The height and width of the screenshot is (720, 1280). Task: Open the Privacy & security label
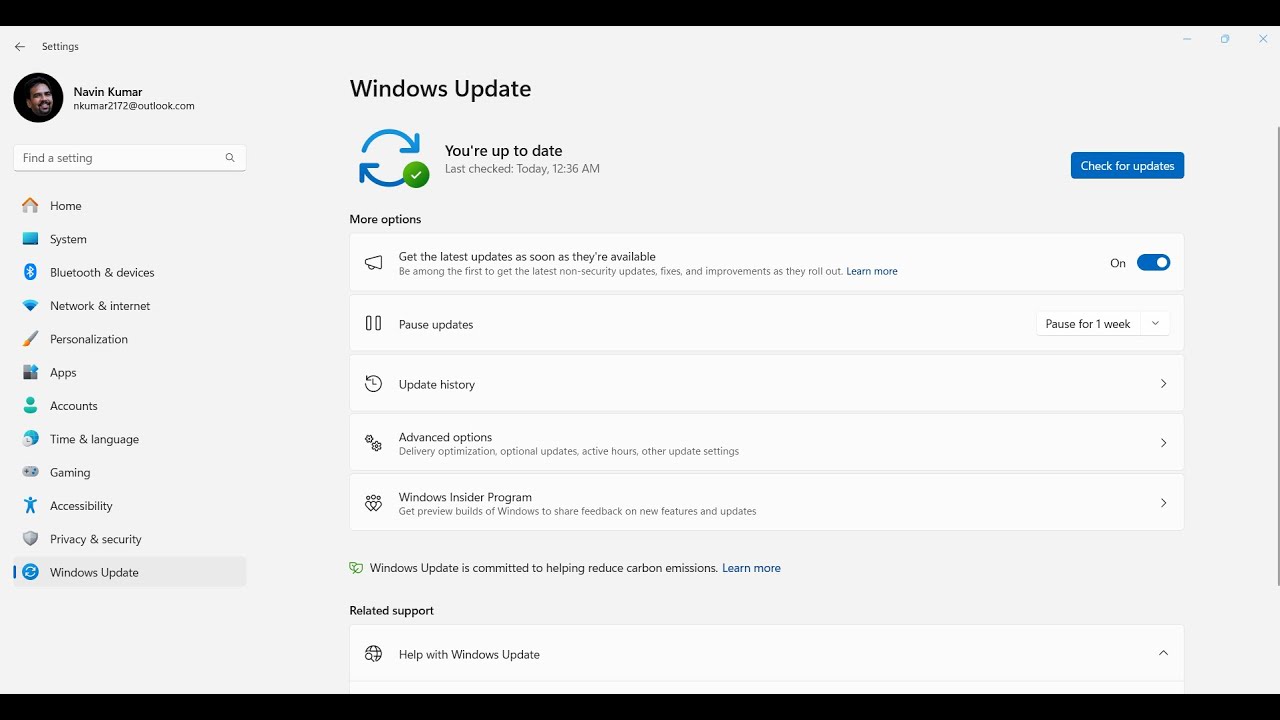click(x=96, y=539)
